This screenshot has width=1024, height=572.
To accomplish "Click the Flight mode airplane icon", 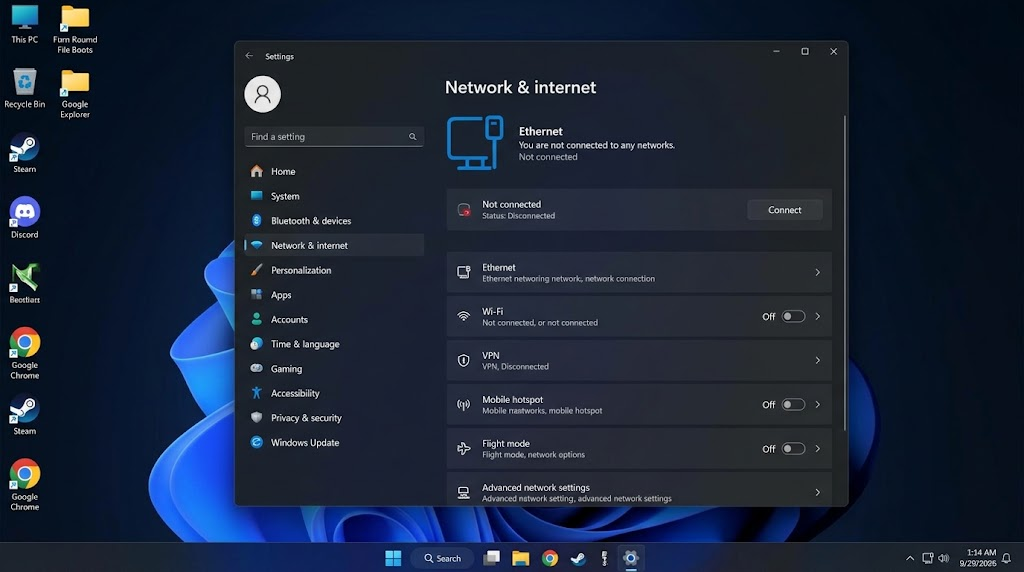I will [x=464, y=449].
